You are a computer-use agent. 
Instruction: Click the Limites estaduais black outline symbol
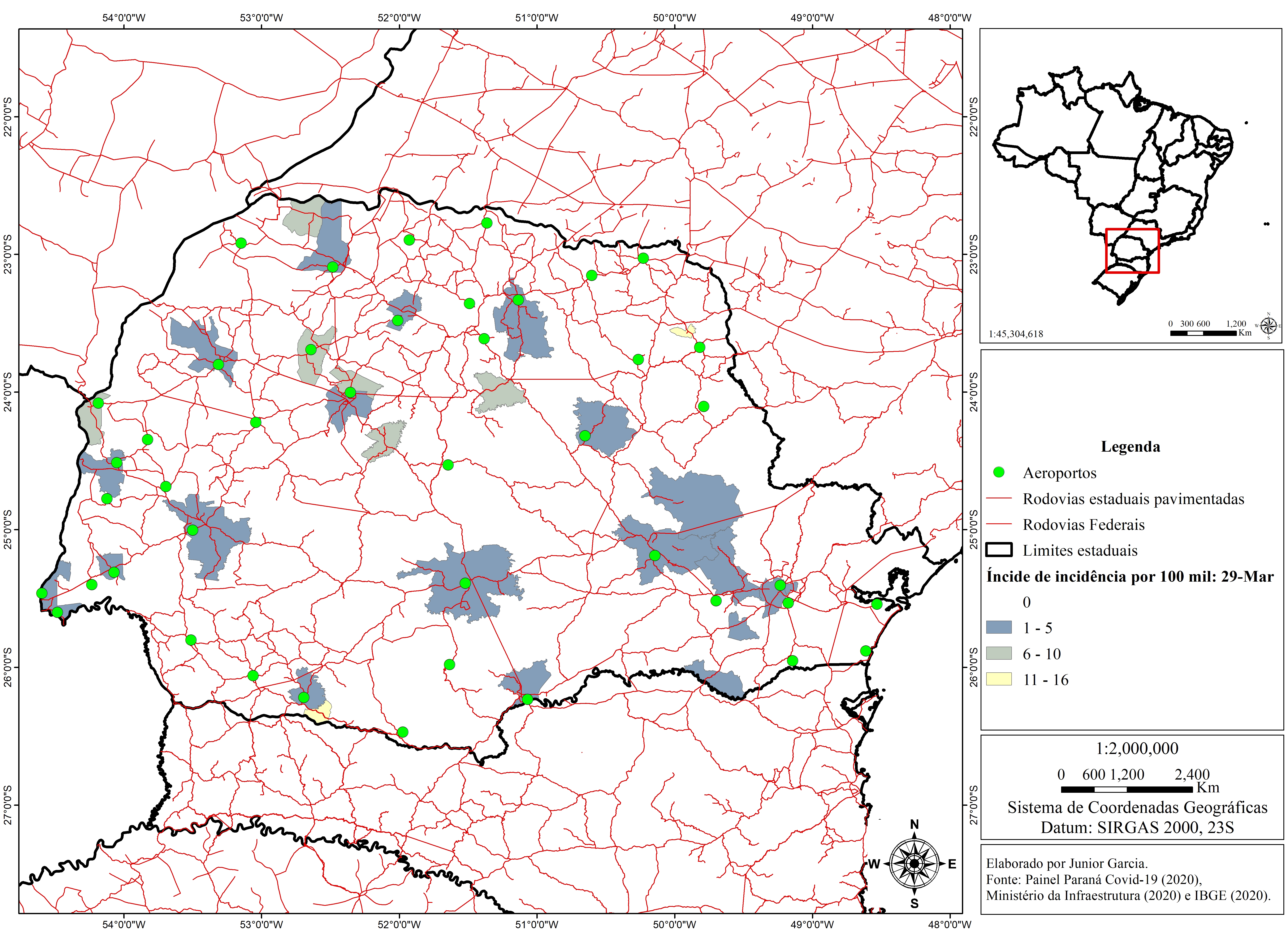(999, 550)
